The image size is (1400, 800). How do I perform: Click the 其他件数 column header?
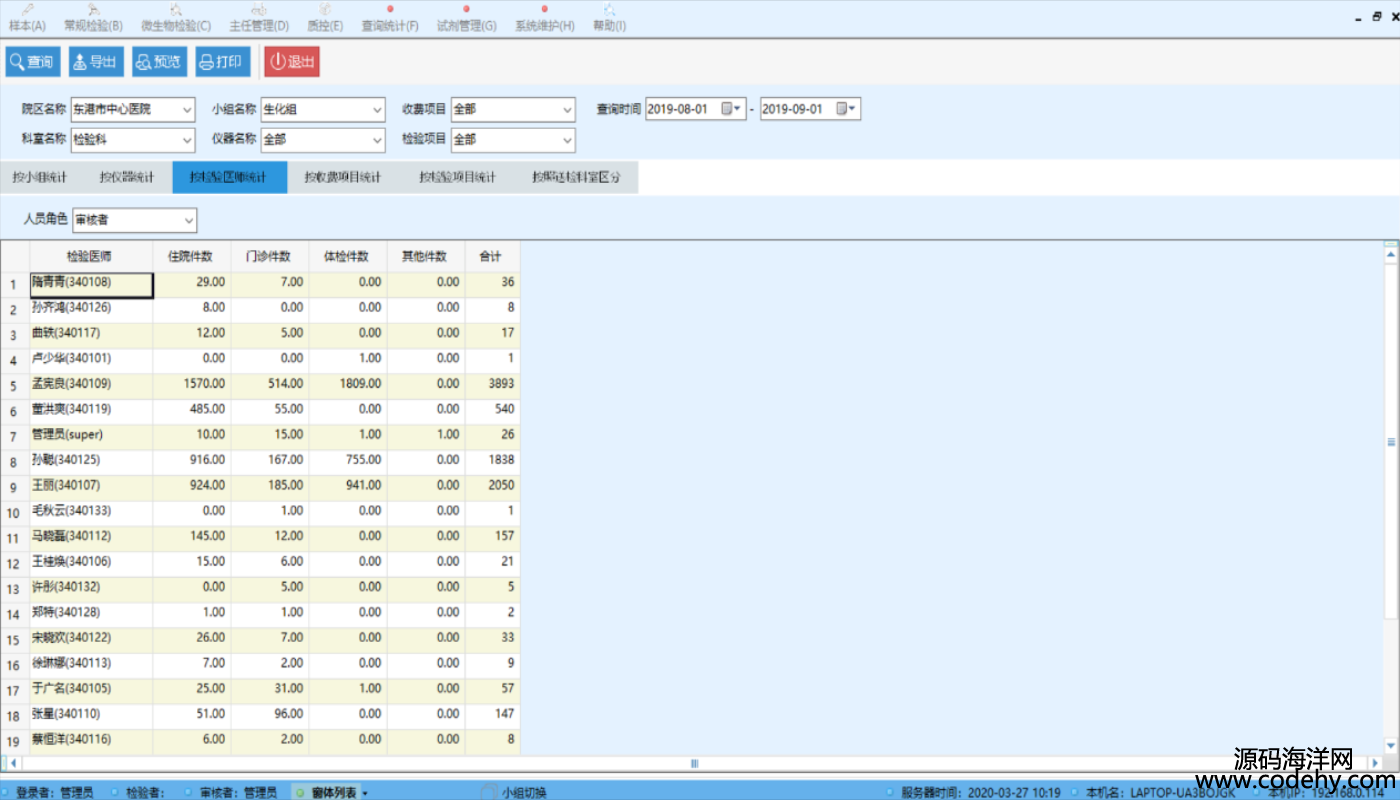tap(426, 257)
